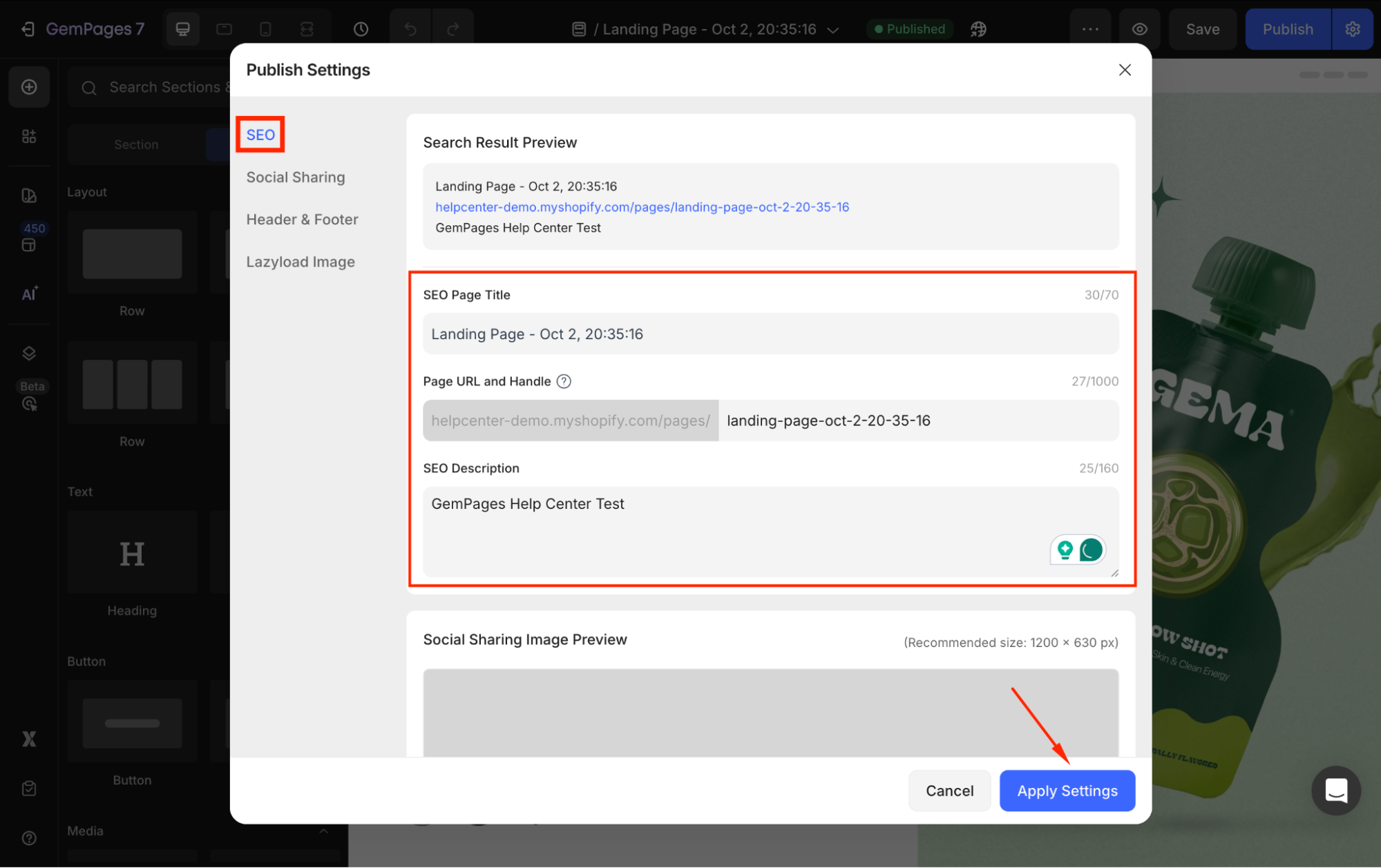The image size is (1381, 868).
Task: Open the Social Sharing tab
Action: pyautogui.click(x=295, y=177)
